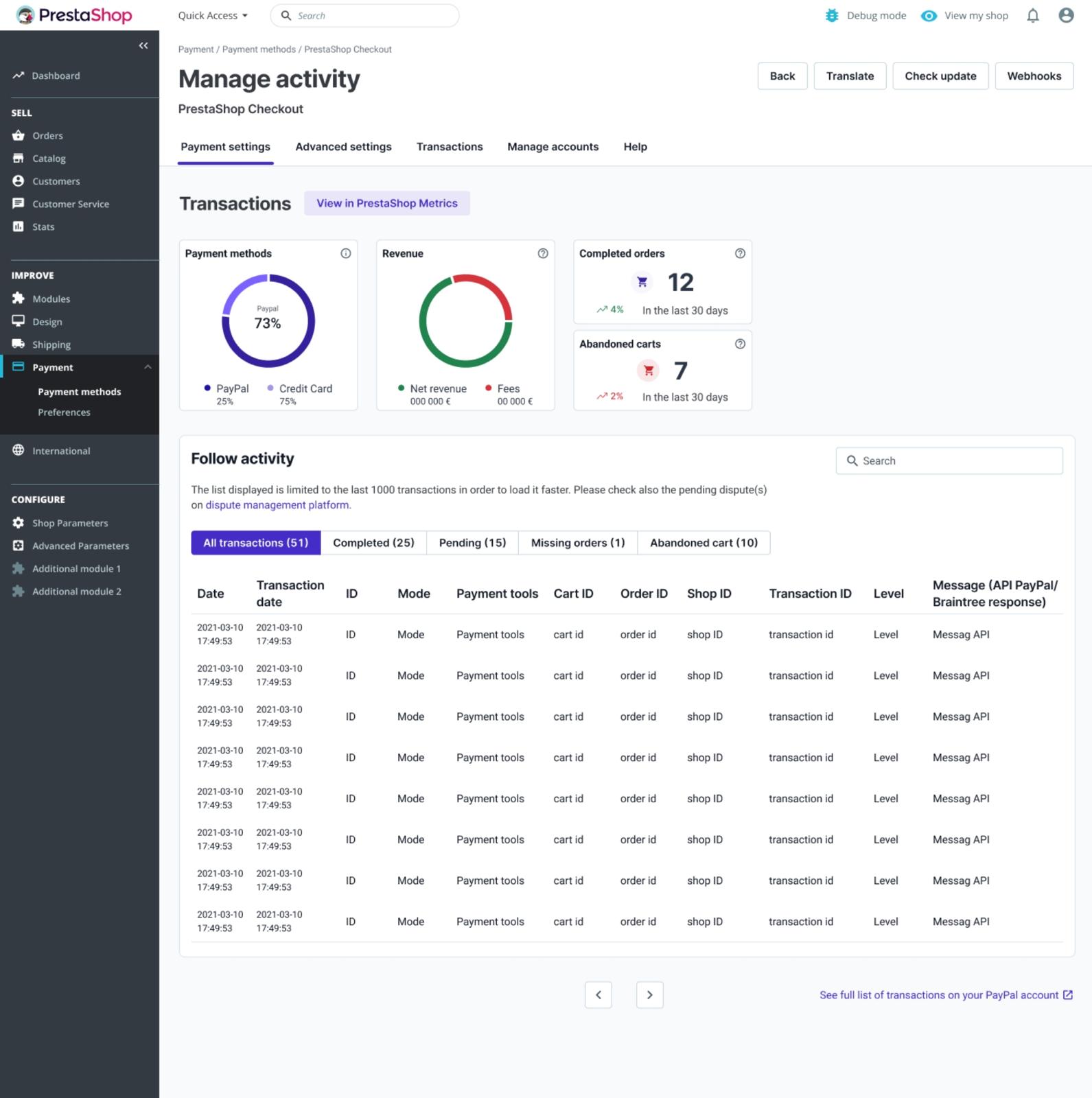The height and width of the screenshot is (1098, 1092).
Task: Click the Level column header
Action: 888,594
